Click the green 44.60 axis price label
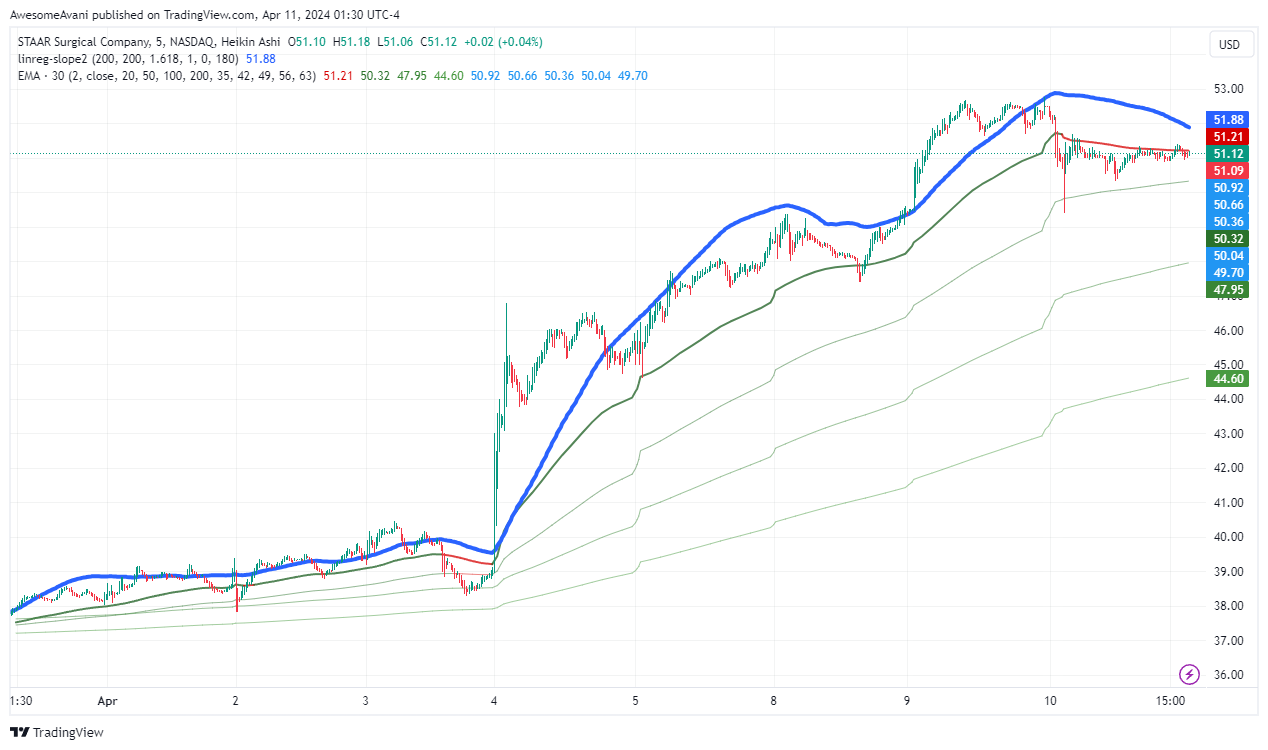Viewport: 1268px width, 750px height. coord(1228,379)
